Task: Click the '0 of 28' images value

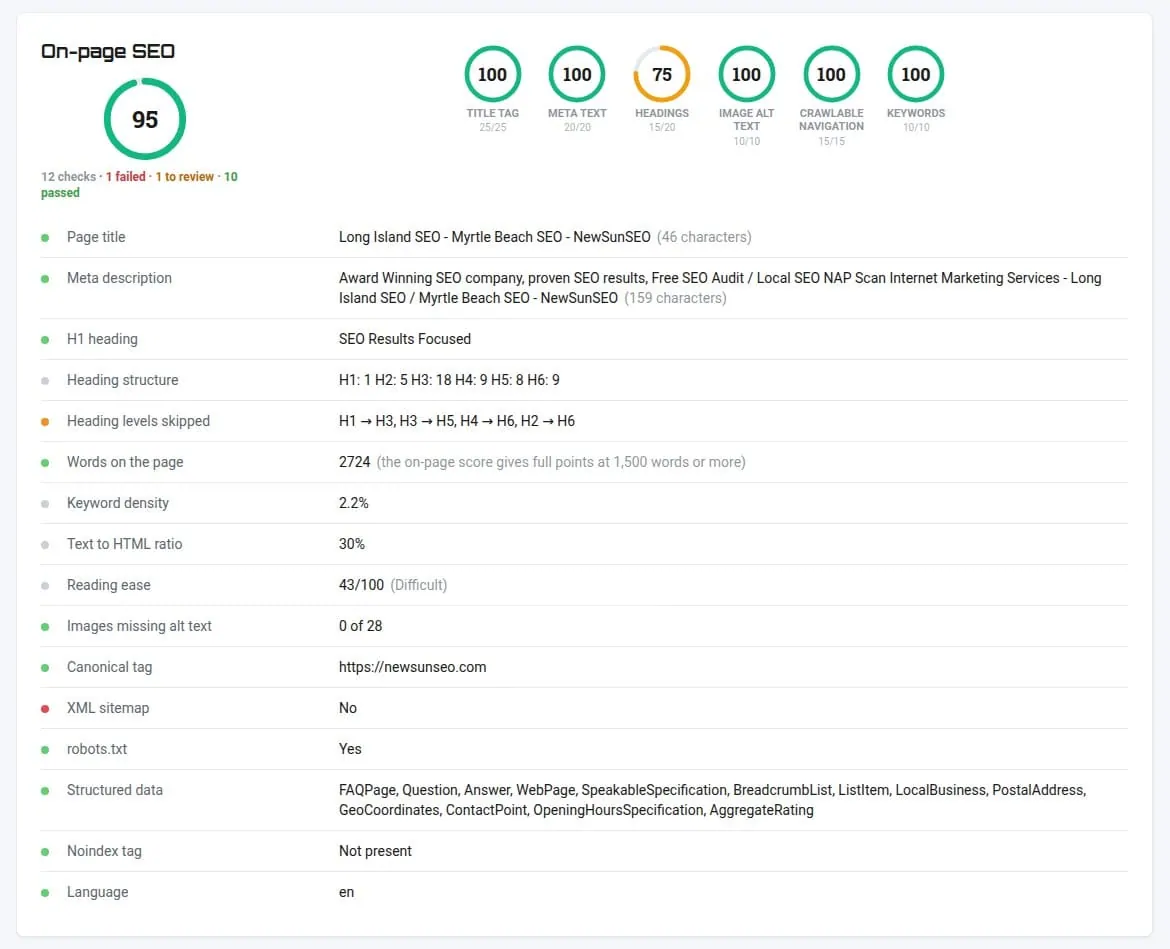Action: 360,627
